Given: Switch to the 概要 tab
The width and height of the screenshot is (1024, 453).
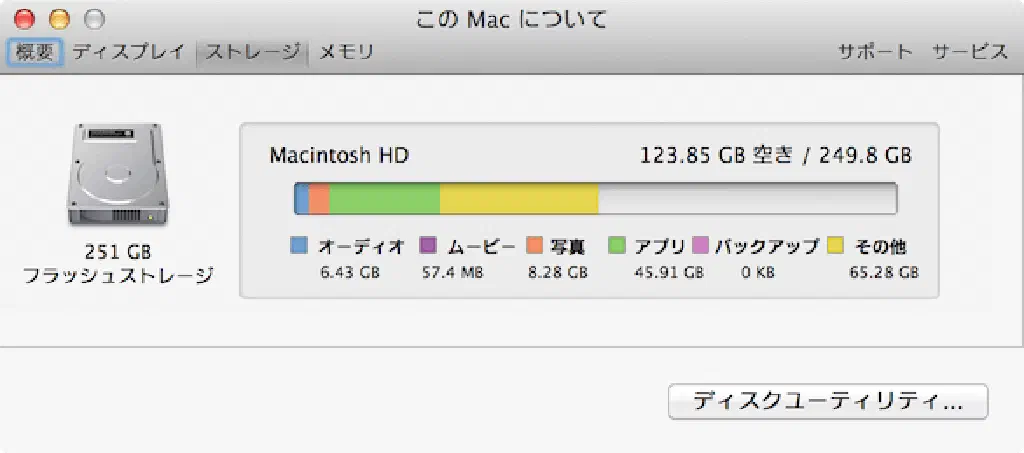Looking at the screenshot, I should (x=36, y=53).
